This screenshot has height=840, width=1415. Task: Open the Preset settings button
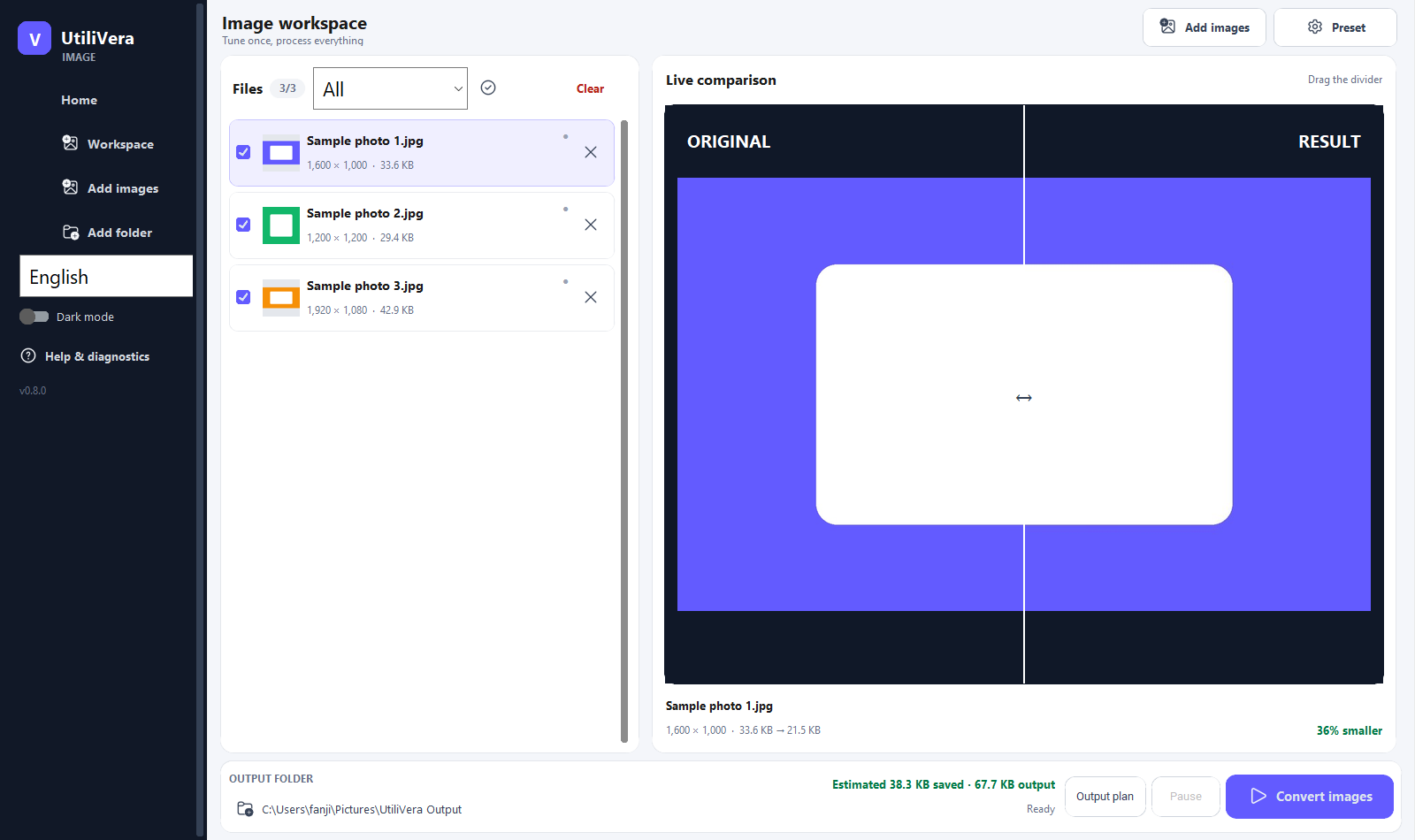1335,27
